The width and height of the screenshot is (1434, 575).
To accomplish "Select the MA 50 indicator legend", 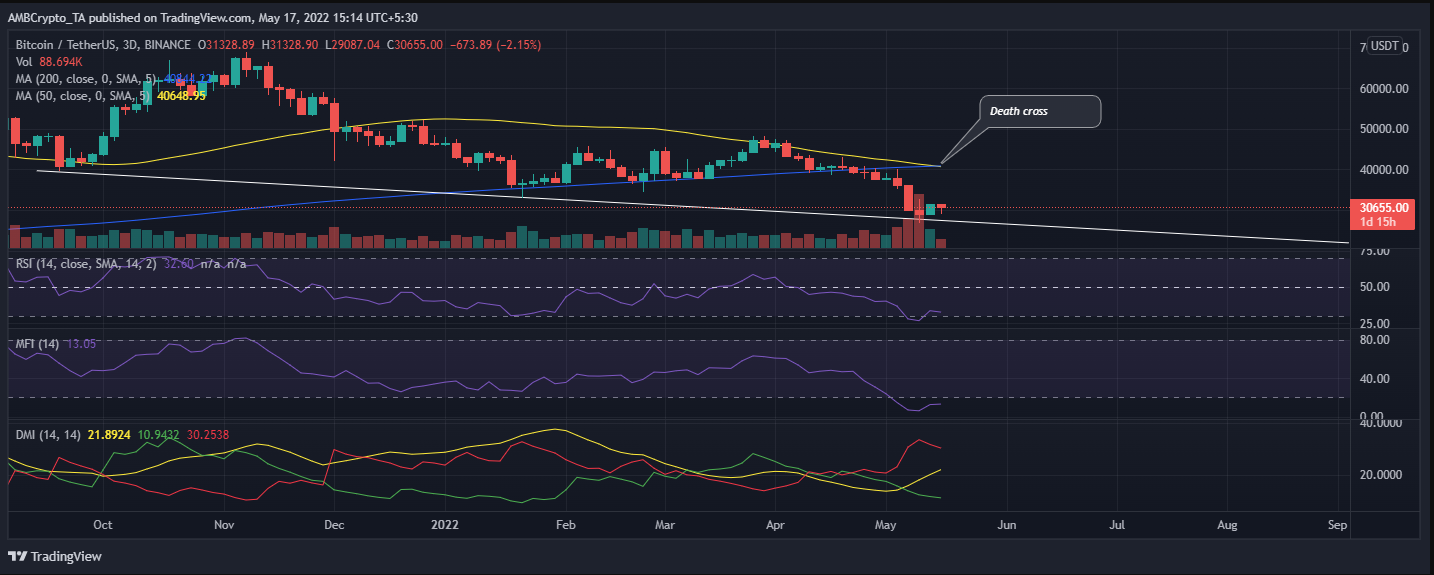I will 67,95.
